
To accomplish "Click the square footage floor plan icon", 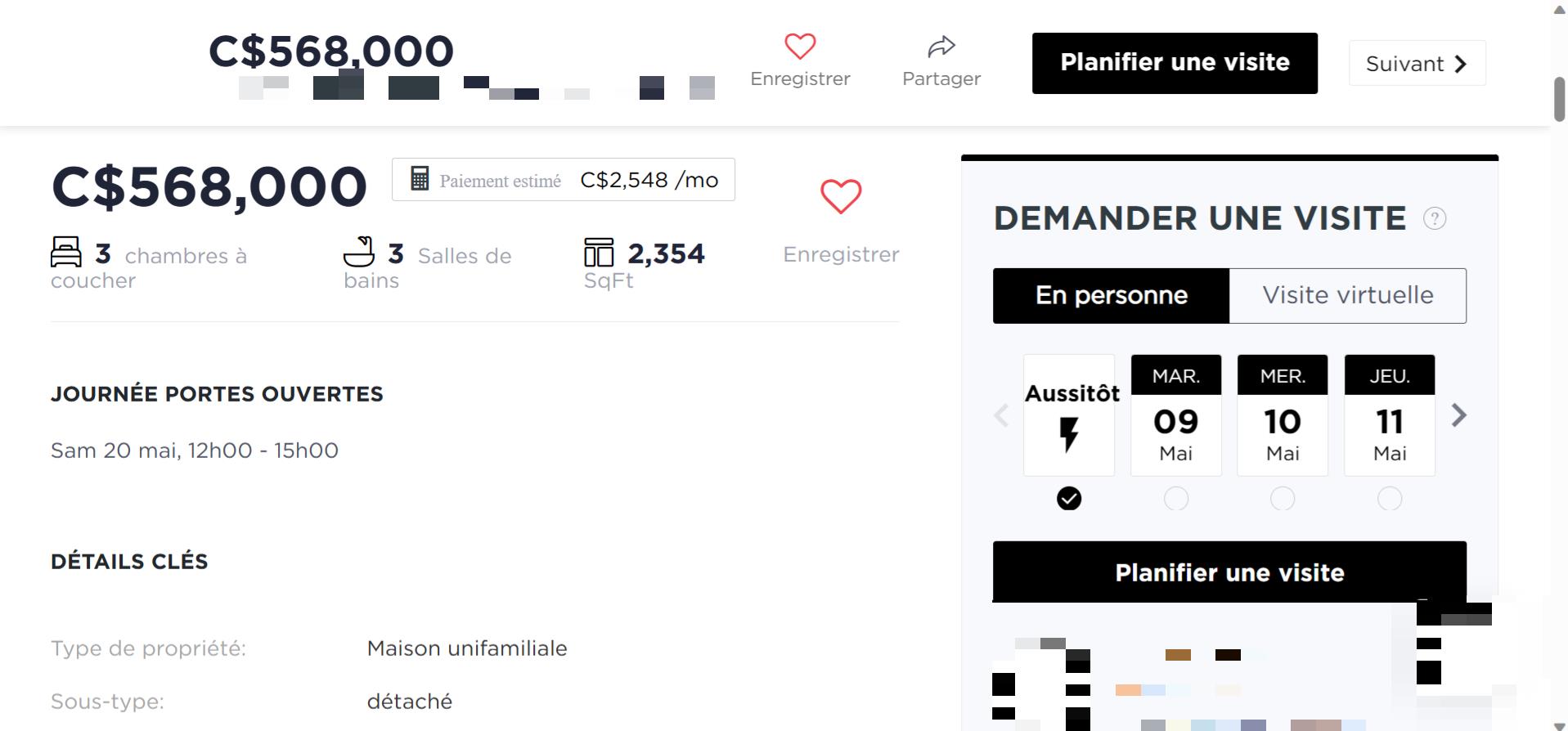I will pos(599,252).
